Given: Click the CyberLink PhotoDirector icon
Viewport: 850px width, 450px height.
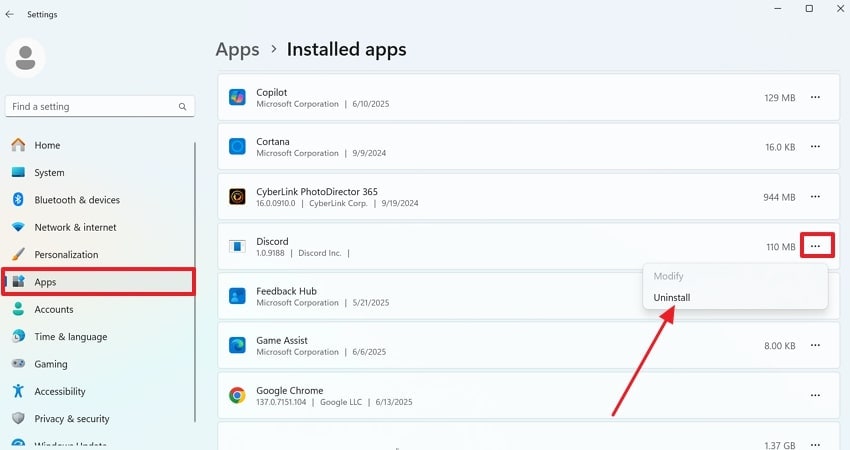Looking at the screenshot, I should coord(237,196).
